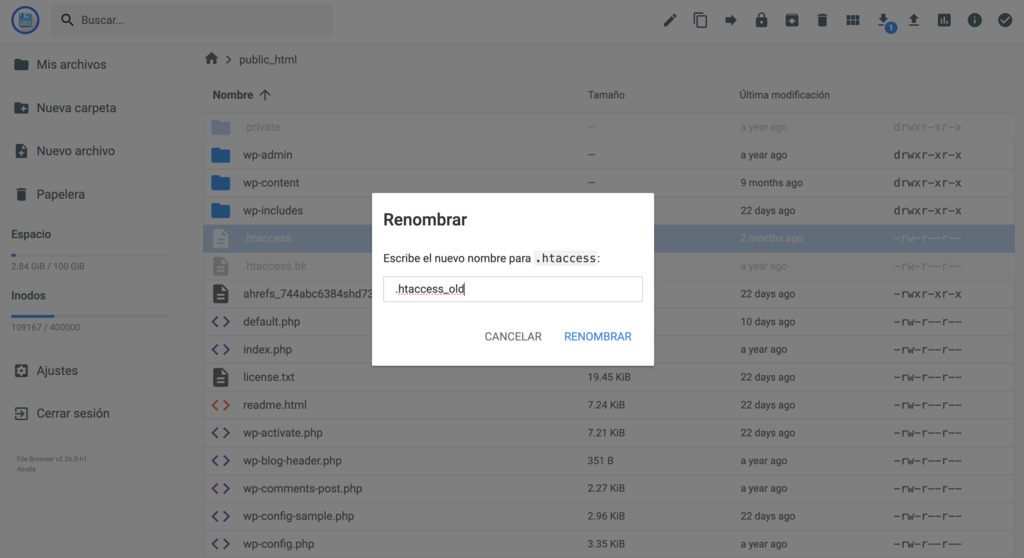
Task: Click the copy file icon in toolbar
Action: coord(700,20)
